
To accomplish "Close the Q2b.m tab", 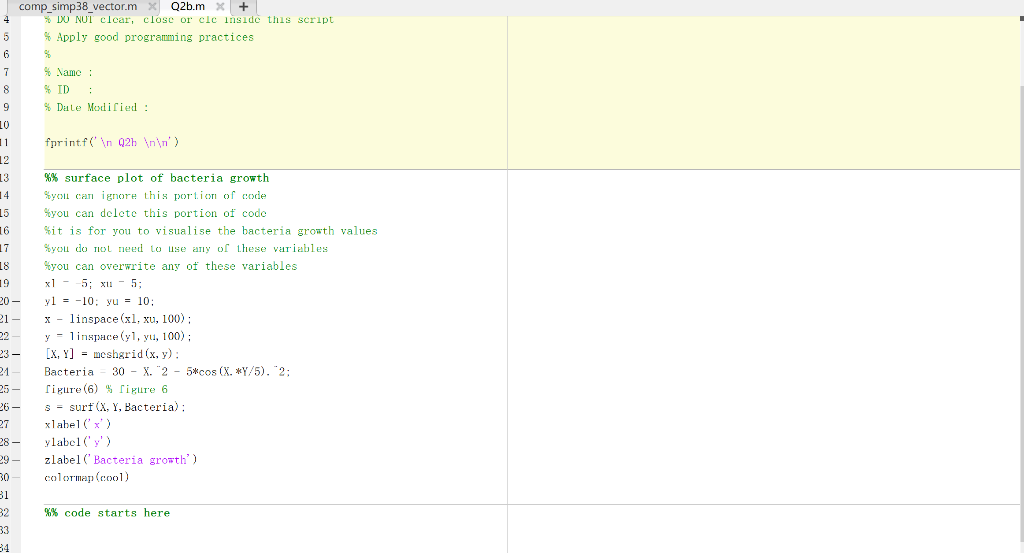I will click(220, 7).
